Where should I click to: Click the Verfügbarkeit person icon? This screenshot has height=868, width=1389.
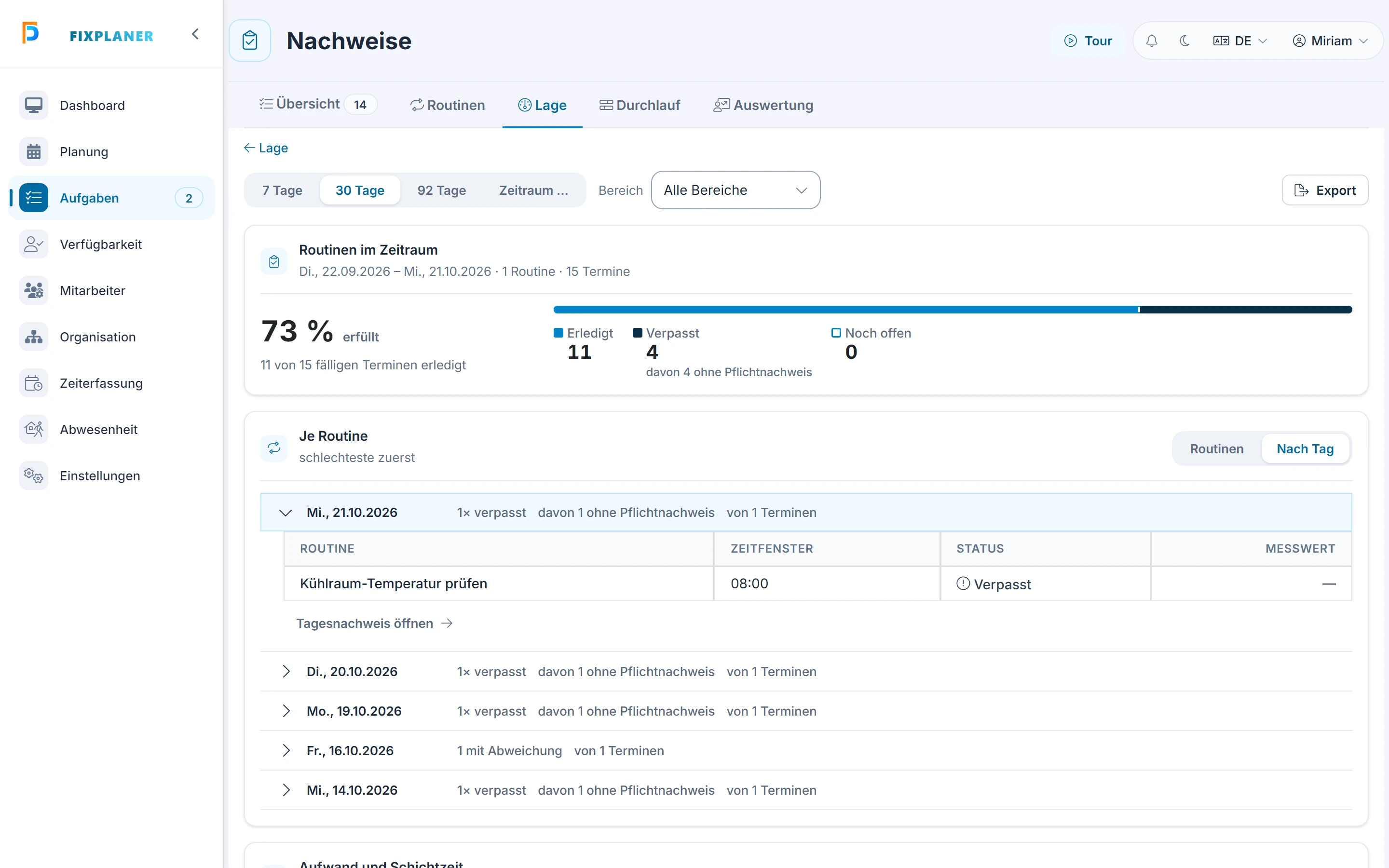(x=34, y=244)
